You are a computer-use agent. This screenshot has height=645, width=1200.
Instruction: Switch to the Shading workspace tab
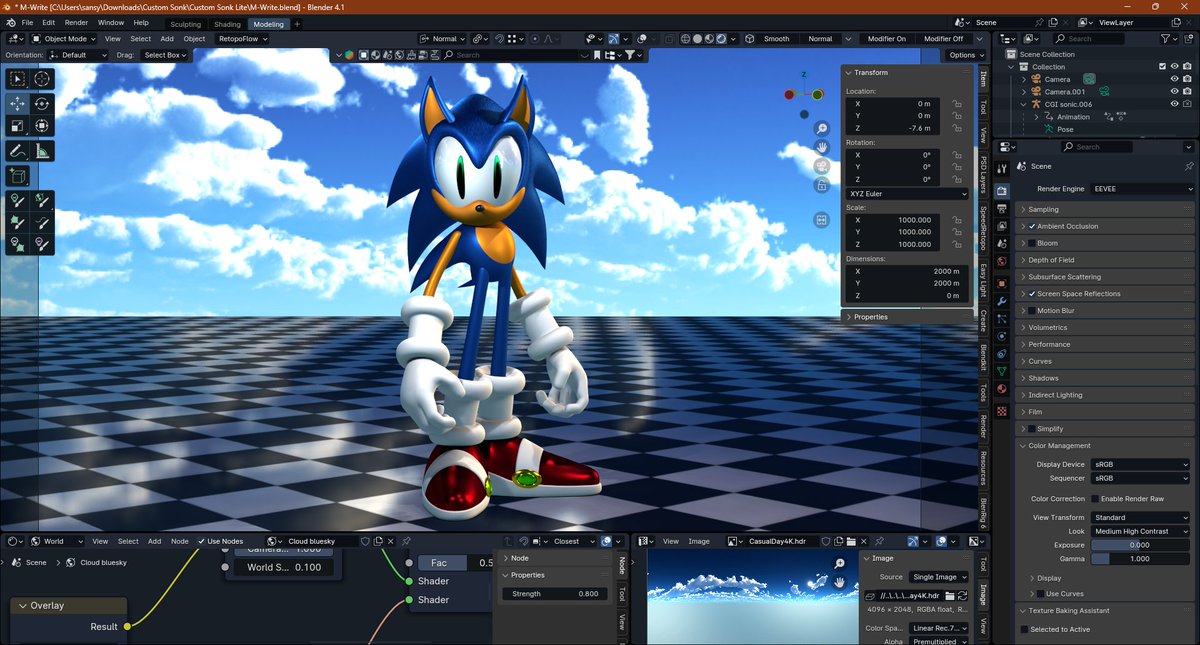pyautogui.click(x=227, y=24)
